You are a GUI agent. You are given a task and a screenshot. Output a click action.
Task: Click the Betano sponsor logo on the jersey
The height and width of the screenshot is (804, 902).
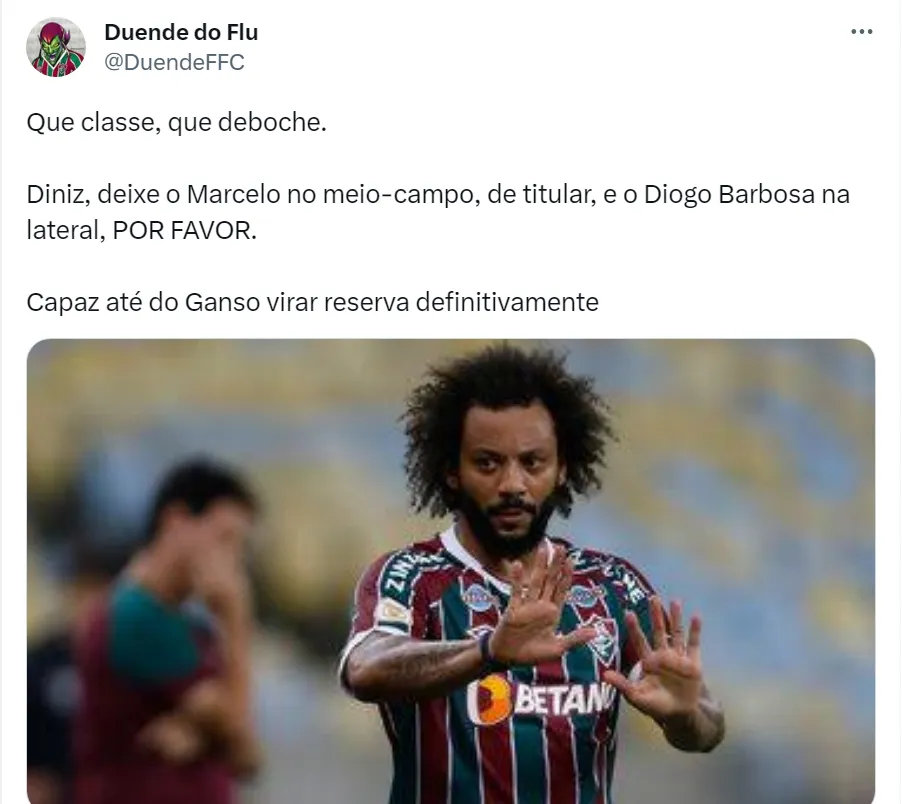point(541,699)
